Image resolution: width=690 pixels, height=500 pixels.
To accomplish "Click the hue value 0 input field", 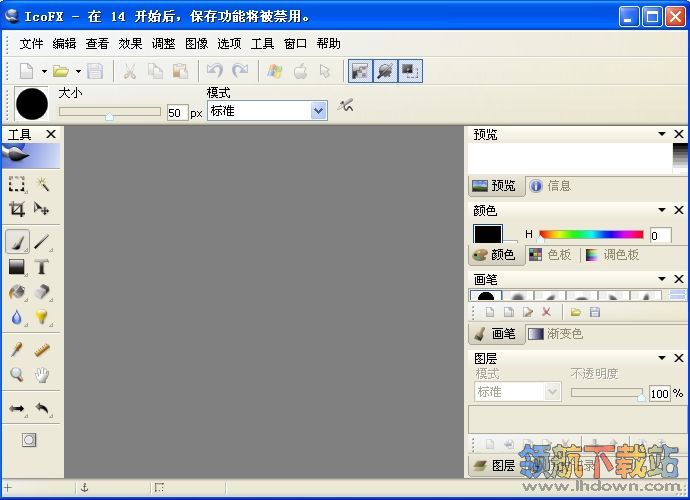I will pyautogui.click(x=661, y=235).
